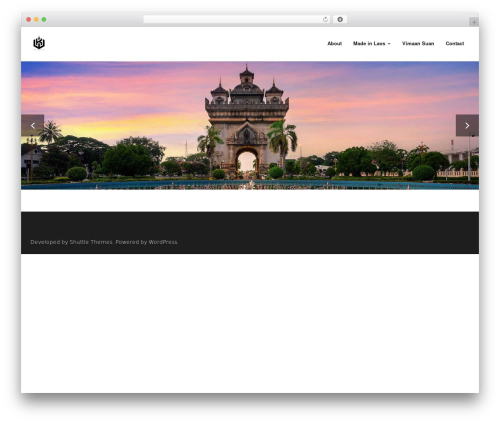Click the download icon beside address bar
This screenshot has width=500, height=423.
coord(340,19)
